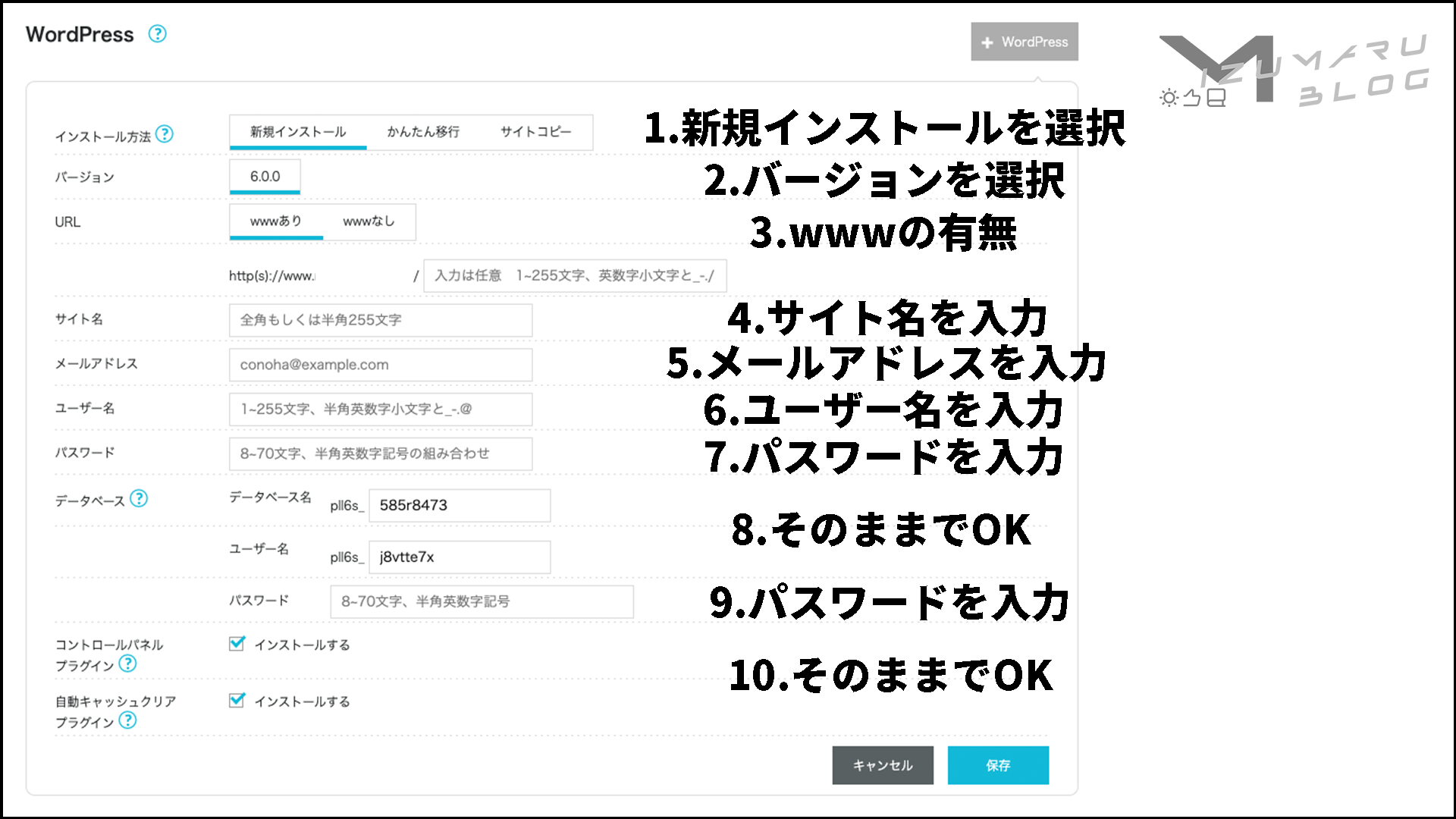Viewport: 1456px width, 819px height.
Task: Click the help icon beside インストール方法
Action: [x=165, y=134]
